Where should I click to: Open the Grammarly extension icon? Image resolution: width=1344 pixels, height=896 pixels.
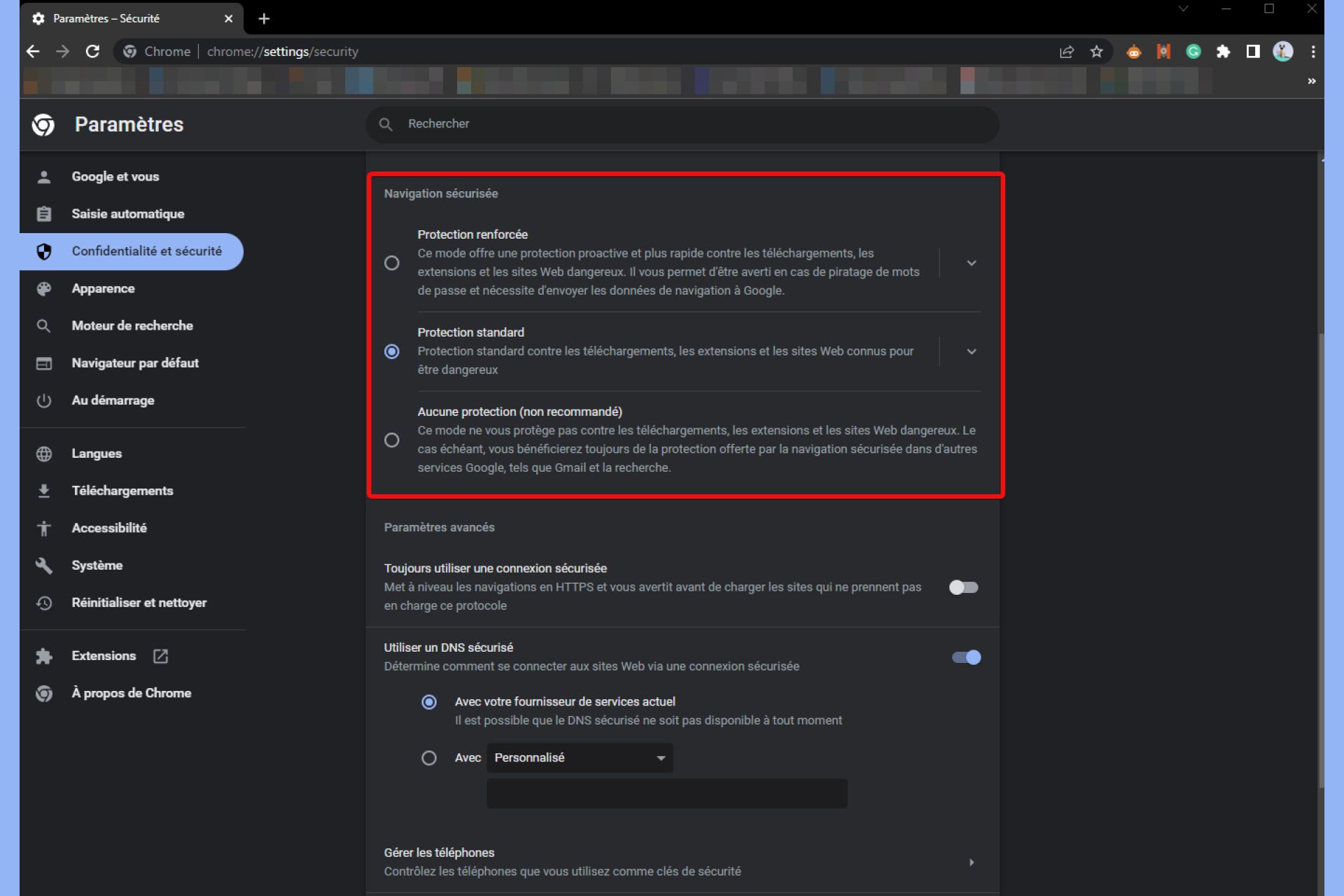pos(1193,51)
